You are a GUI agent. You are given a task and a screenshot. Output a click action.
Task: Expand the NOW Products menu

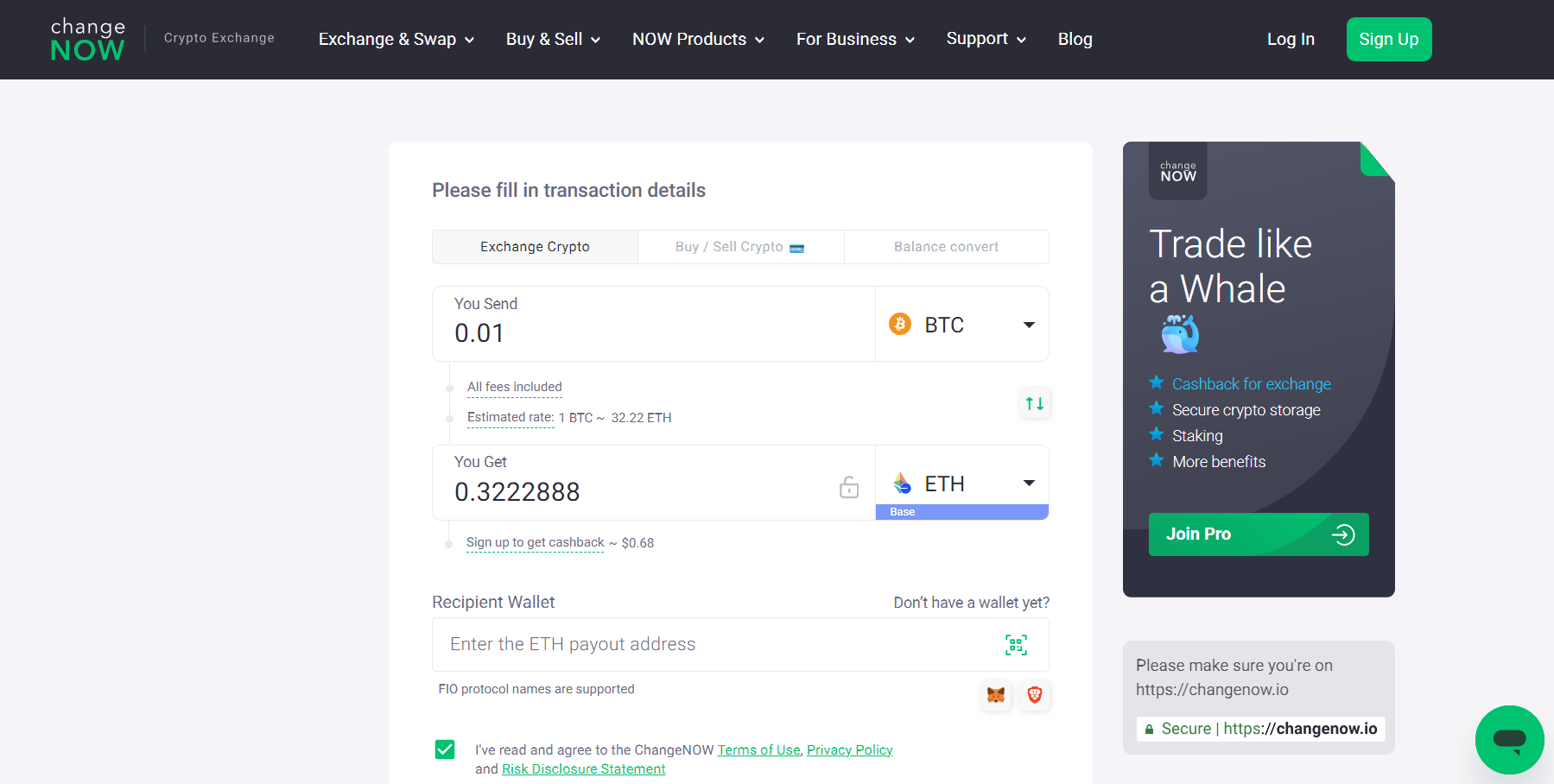pyautogui.click(x=698, y=40)
